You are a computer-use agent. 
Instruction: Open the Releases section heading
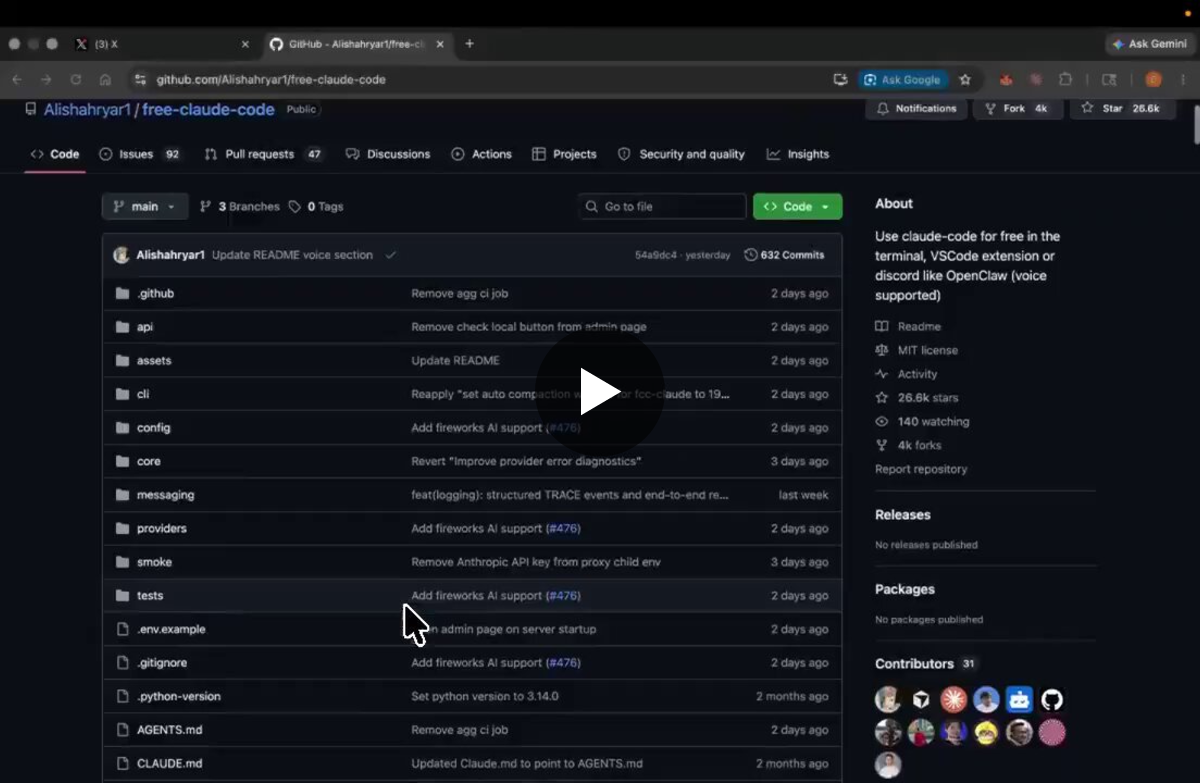point(903,514)
